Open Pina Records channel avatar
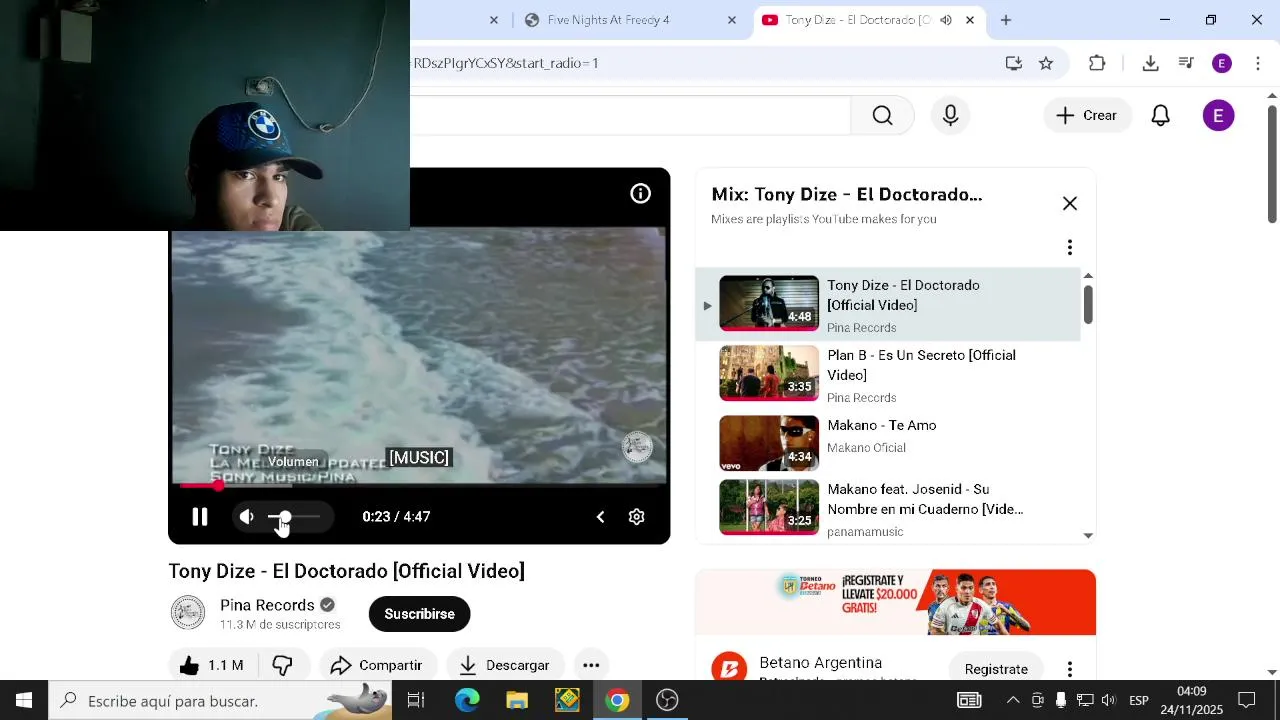Screen dimensions: 1280x720 pos(188,613)
